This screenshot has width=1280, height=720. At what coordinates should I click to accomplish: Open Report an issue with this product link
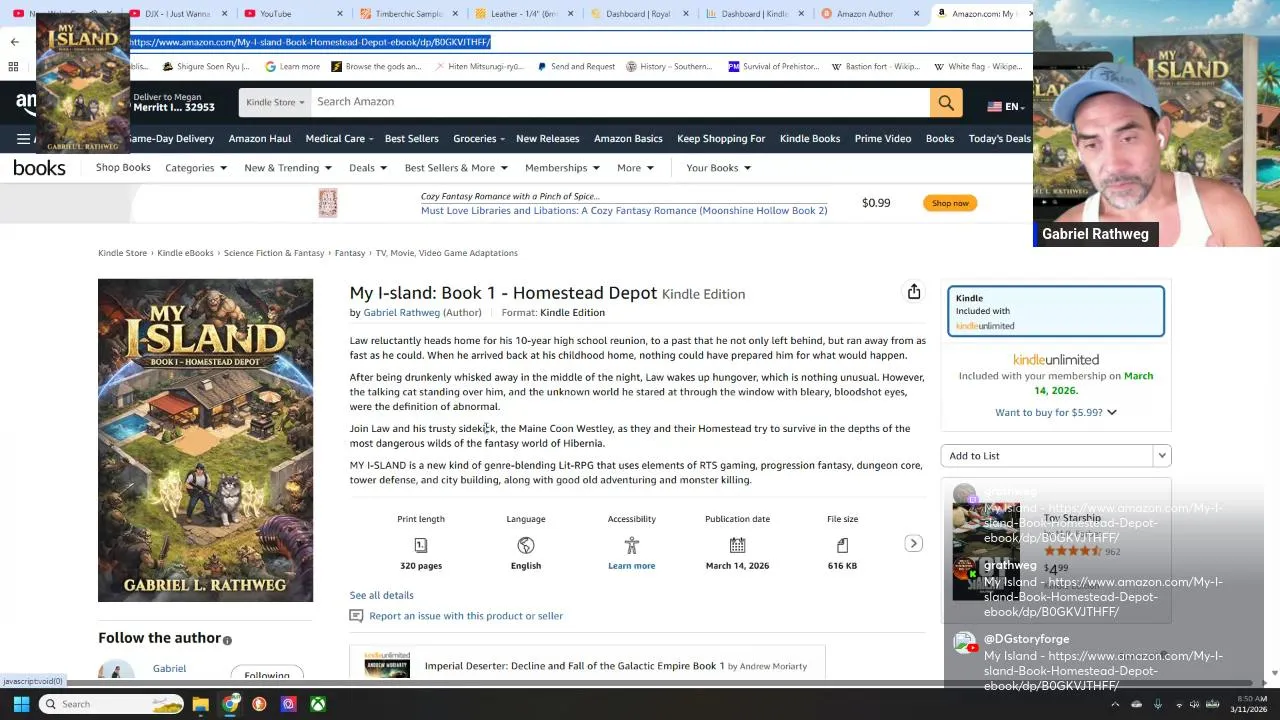[466, 616]
